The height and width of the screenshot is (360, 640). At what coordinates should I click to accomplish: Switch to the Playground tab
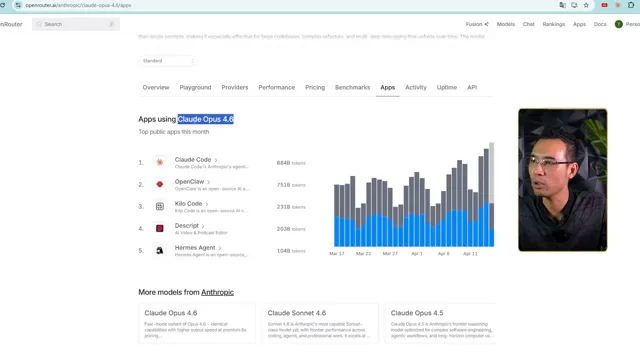196,87
